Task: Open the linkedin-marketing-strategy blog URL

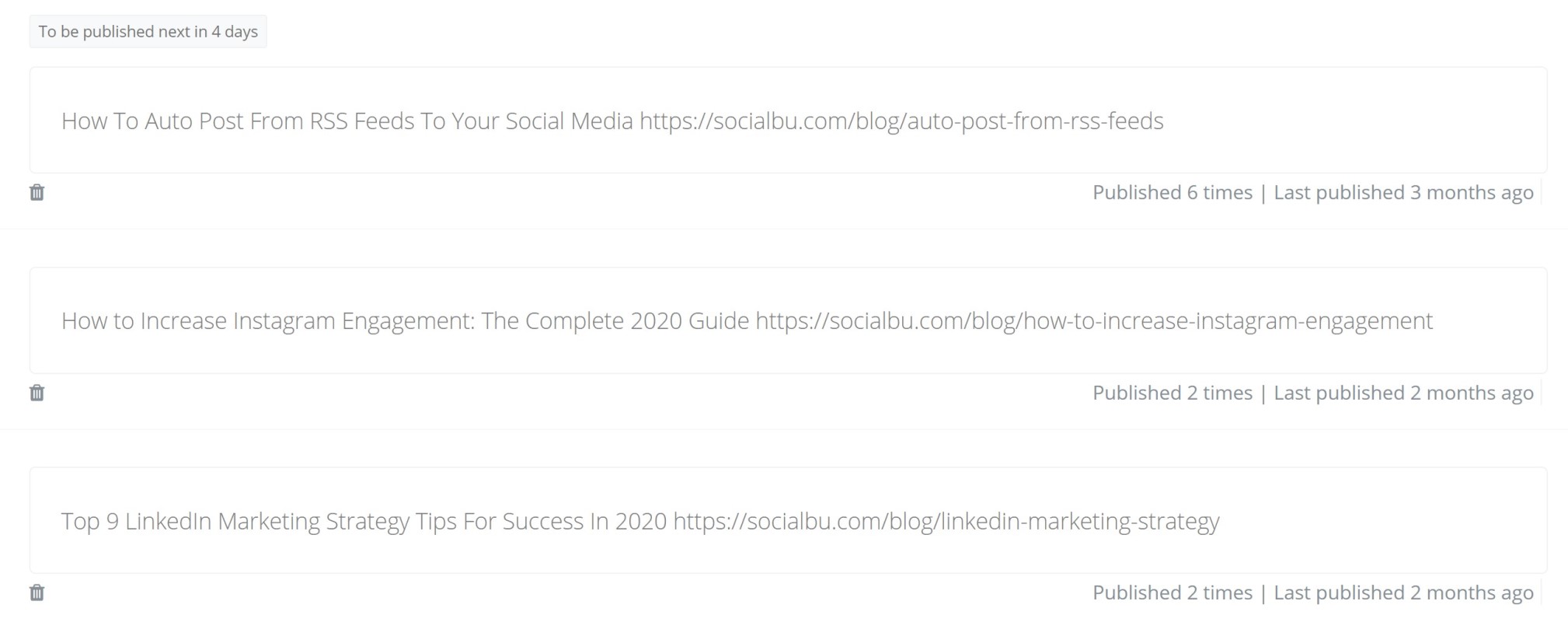Action: [x=946, y=520]
